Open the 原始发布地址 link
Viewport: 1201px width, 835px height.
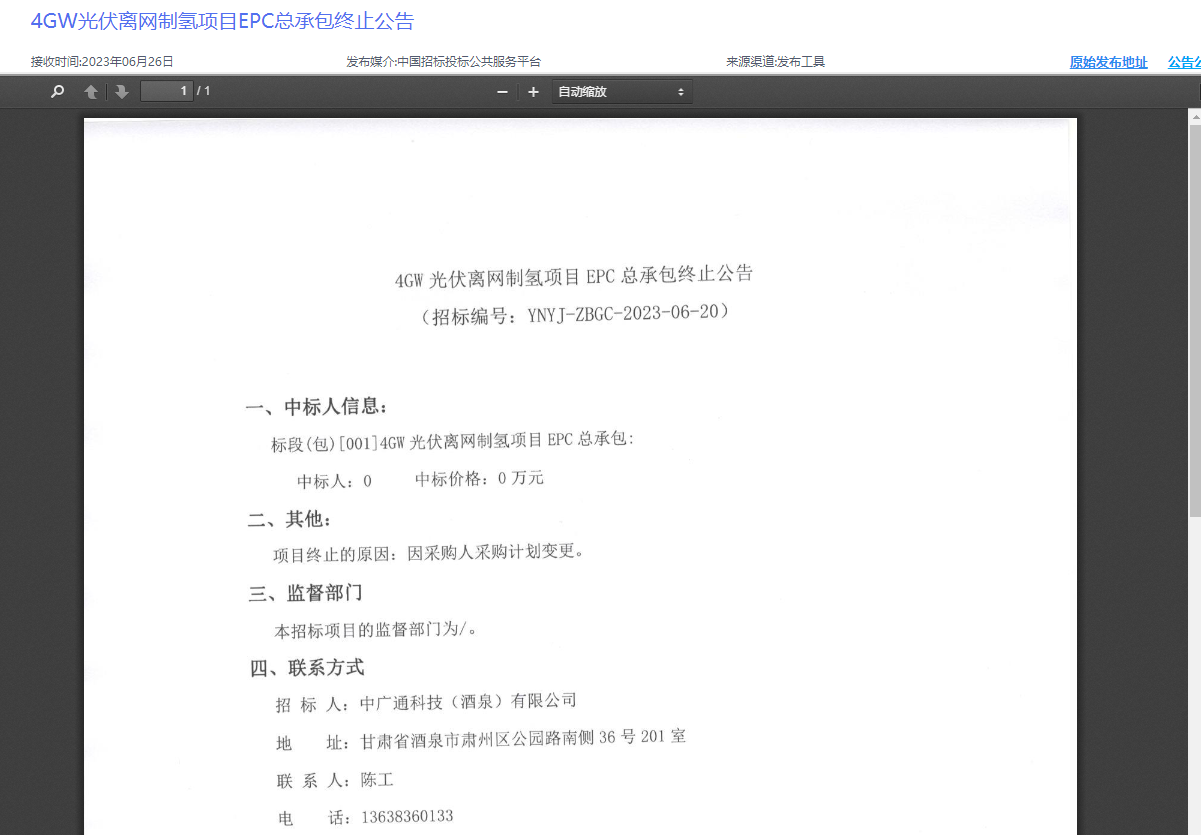(x=1108, y=62)
